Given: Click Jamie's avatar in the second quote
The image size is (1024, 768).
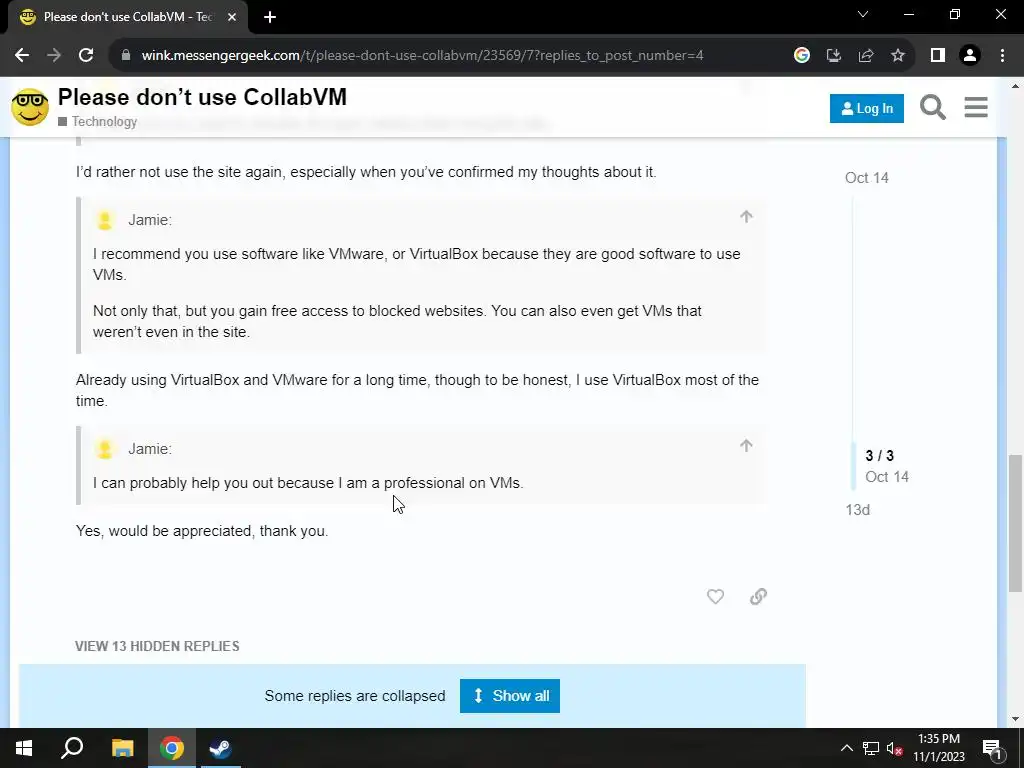Looking at the screenshot, I should (x=104, y=449).
